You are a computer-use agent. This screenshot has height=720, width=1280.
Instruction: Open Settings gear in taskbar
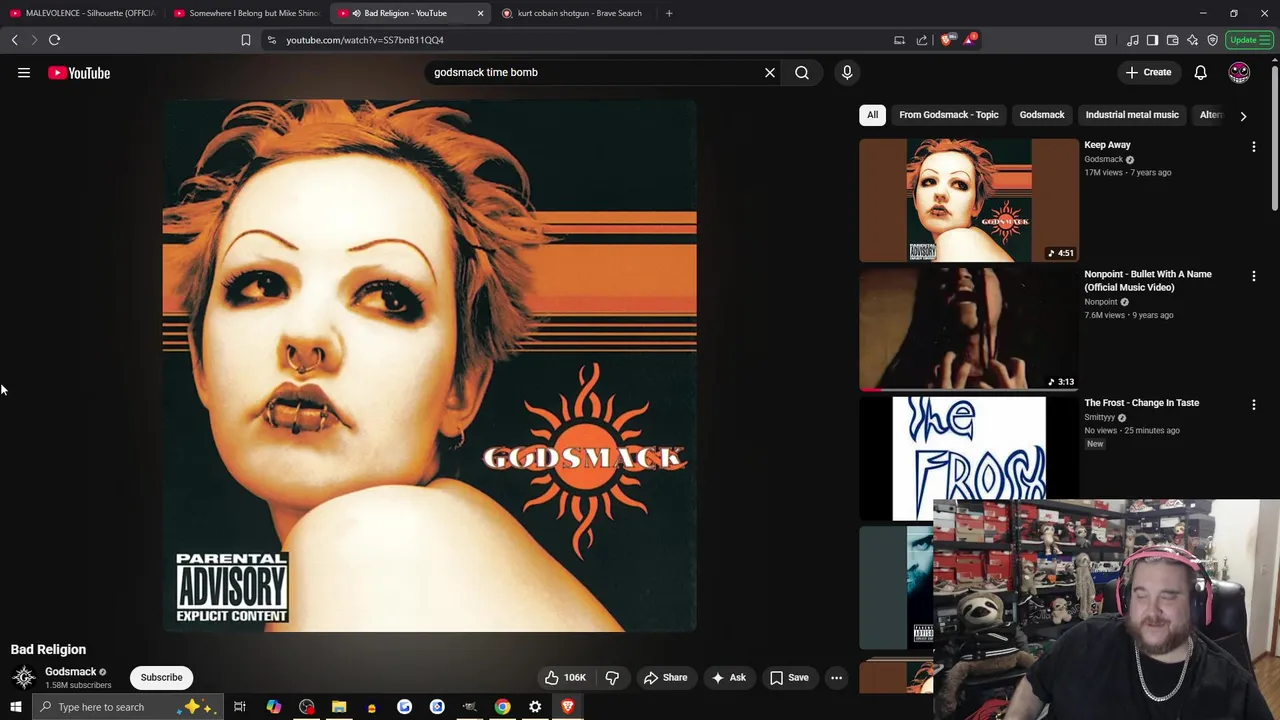(x=535, y=707)
